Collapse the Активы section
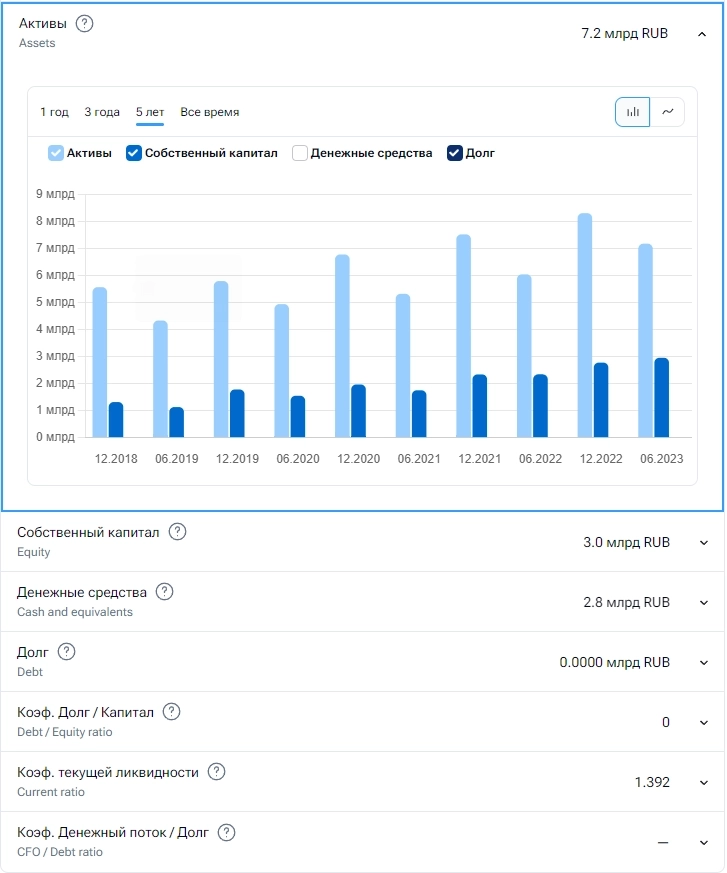The image size is (727, 873). point(703,34)
